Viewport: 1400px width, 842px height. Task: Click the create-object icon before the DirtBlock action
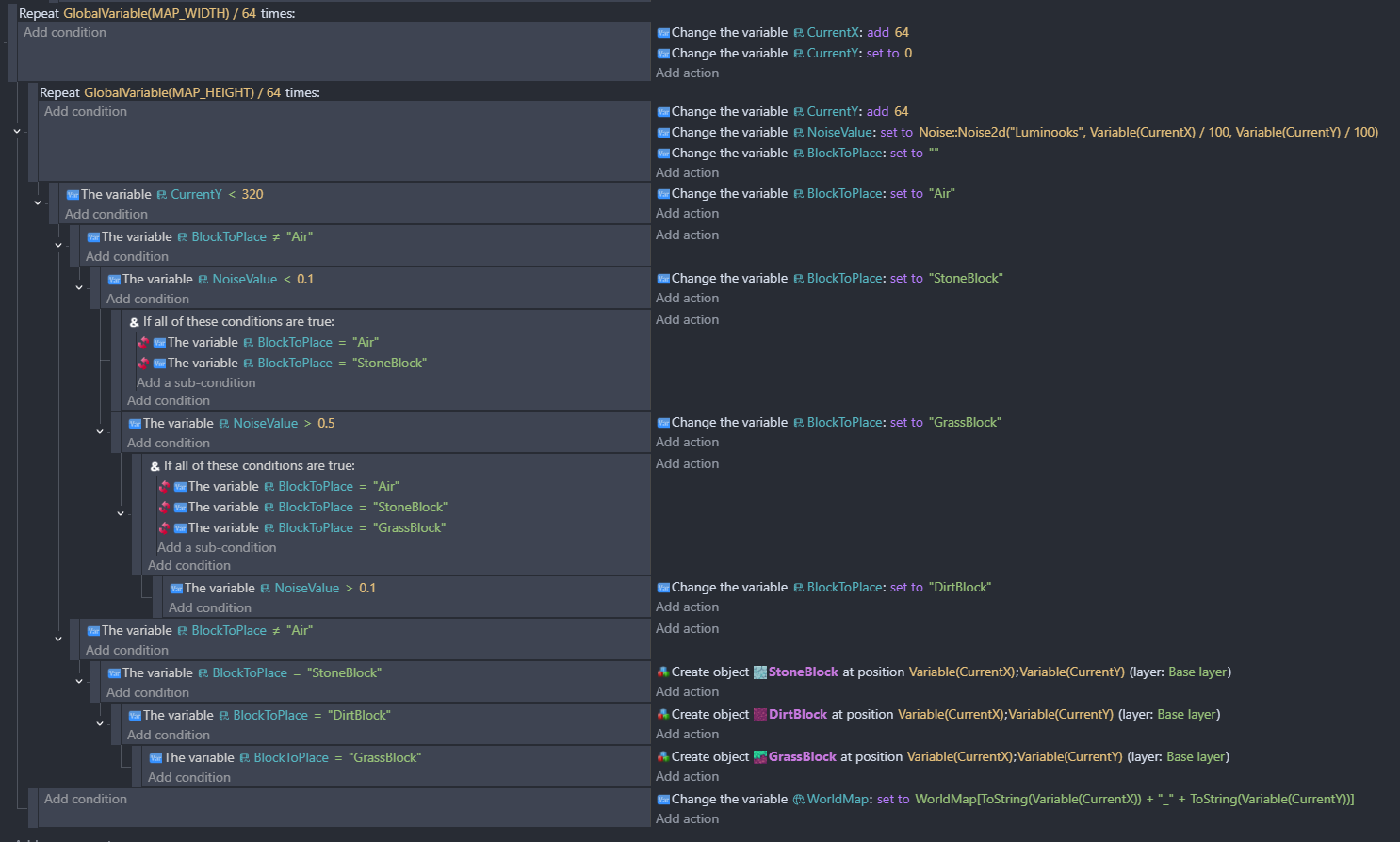coord(663,715)
